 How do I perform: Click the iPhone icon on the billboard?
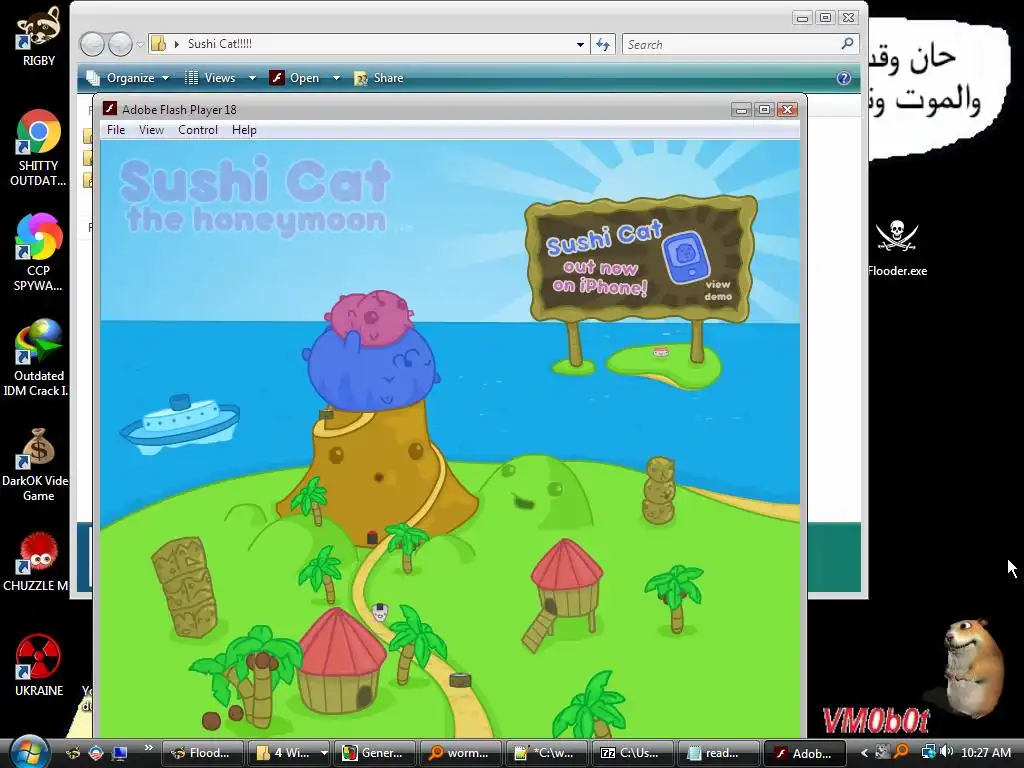685,257
